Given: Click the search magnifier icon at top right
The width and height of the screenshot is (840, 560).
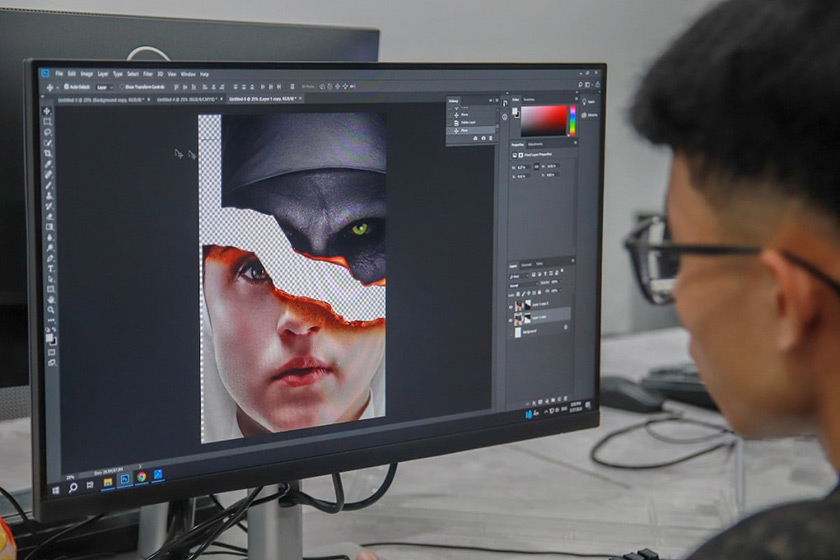Looking at the screenshot, I should point(580,85).
